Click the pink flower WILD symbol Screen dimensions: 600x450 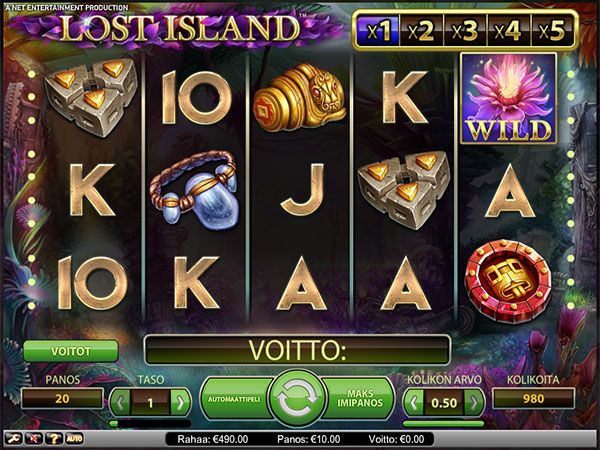[509, 99]
